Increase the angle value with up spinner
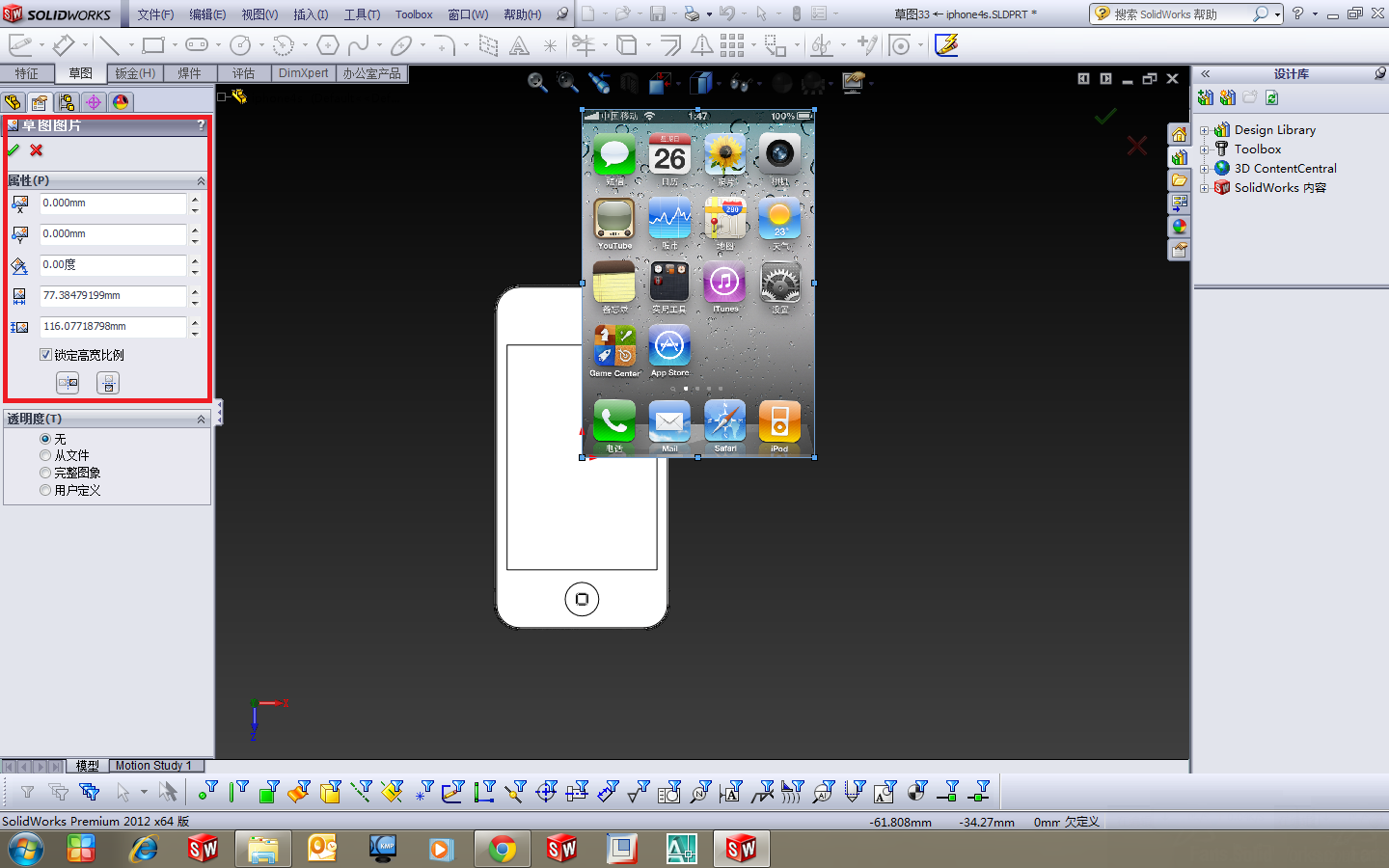 click(x=195, y=260)
